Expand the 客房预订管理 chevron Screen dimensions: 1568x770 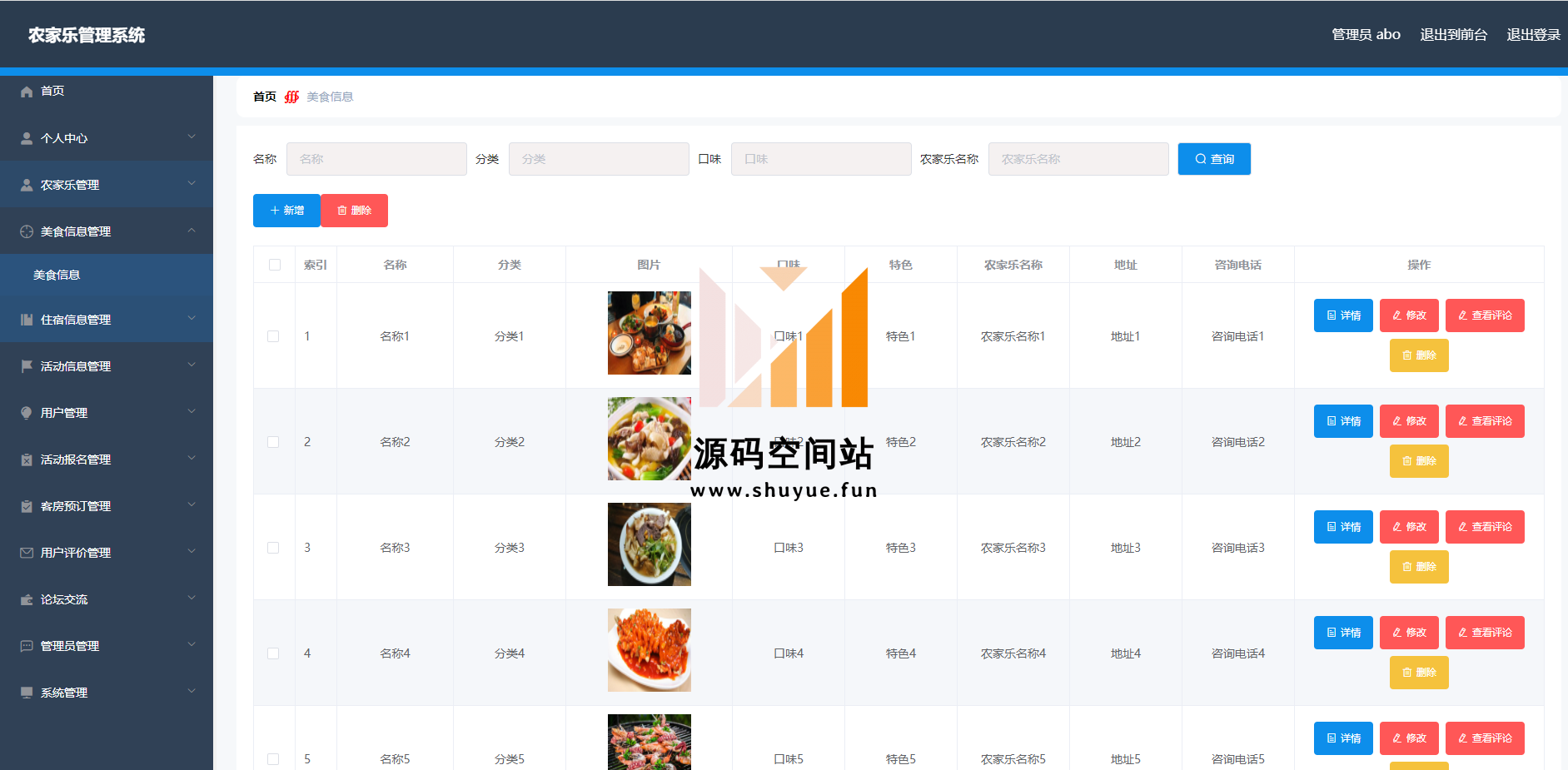(192, 504)
